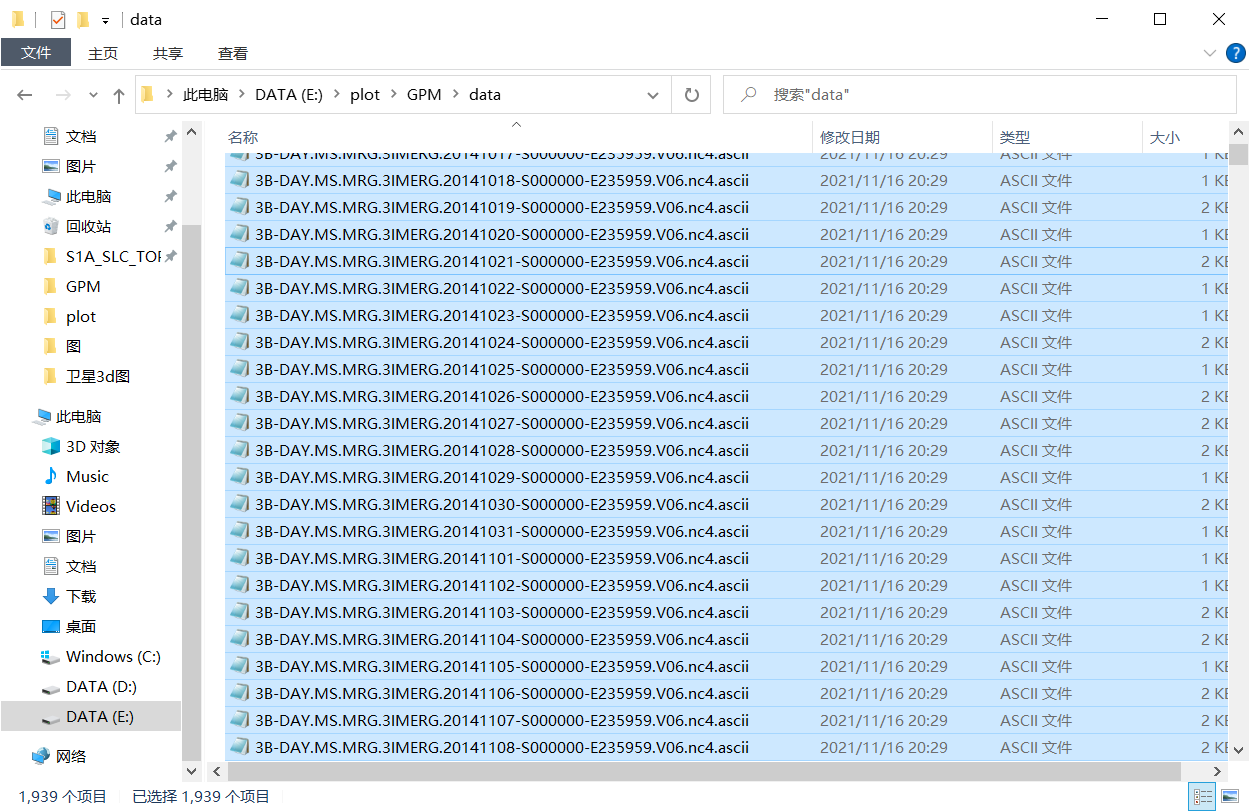
Task: Click file icon of 3IMERG.20141108 row
Action: (239, 748)
